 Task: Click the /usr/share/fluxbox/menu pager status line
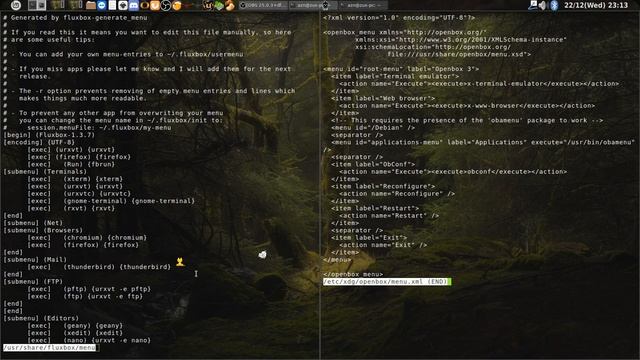50,348
